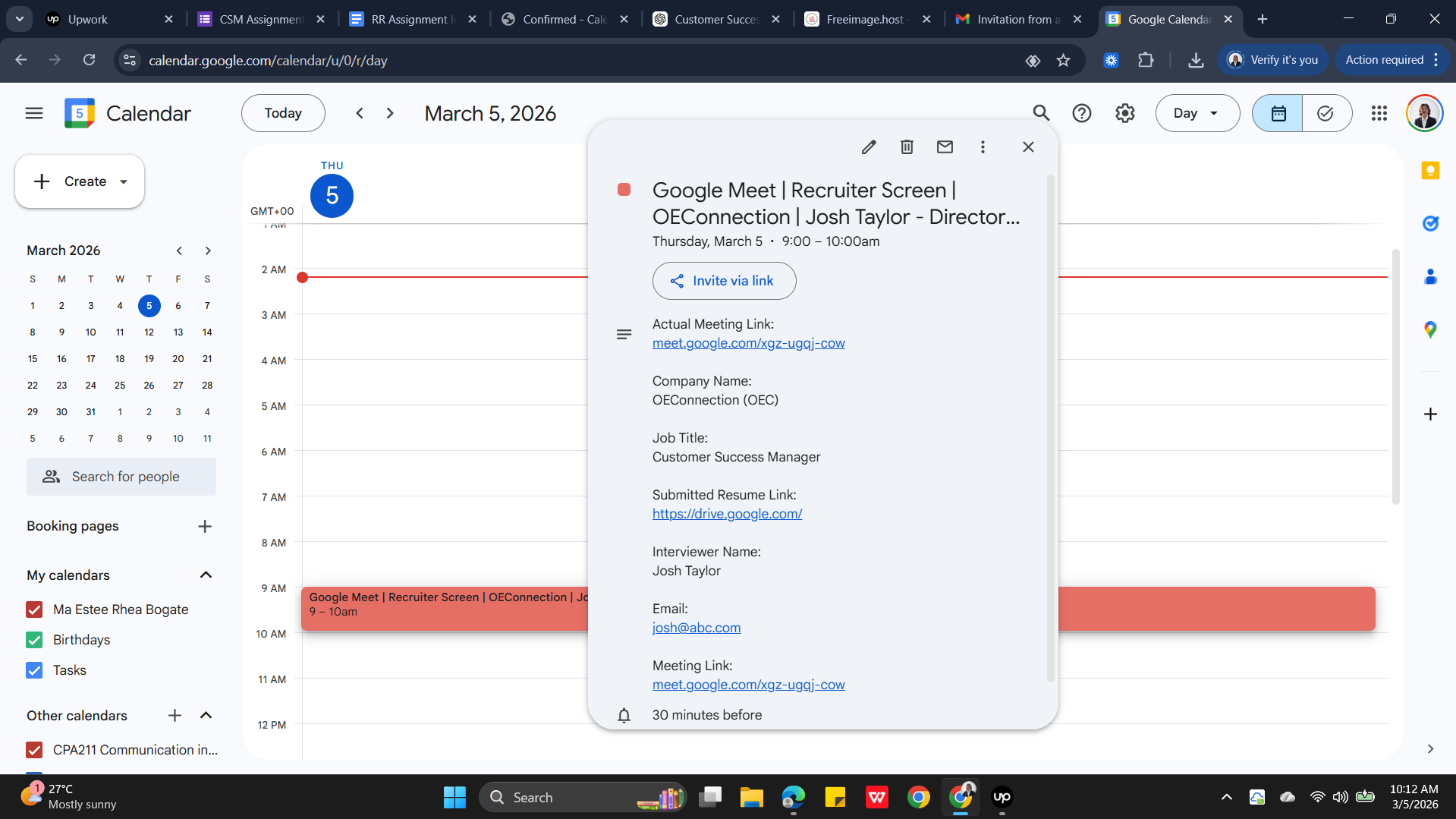Open the Submitted Resume drive link

click(x=727, y=514)
